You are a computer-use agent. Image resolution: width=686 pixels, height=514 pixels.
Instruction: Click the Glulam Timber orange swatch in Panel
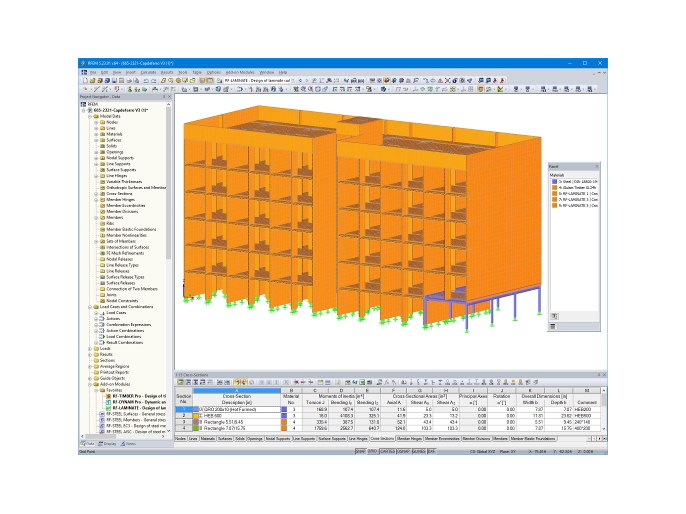click(x=554, y=187)
